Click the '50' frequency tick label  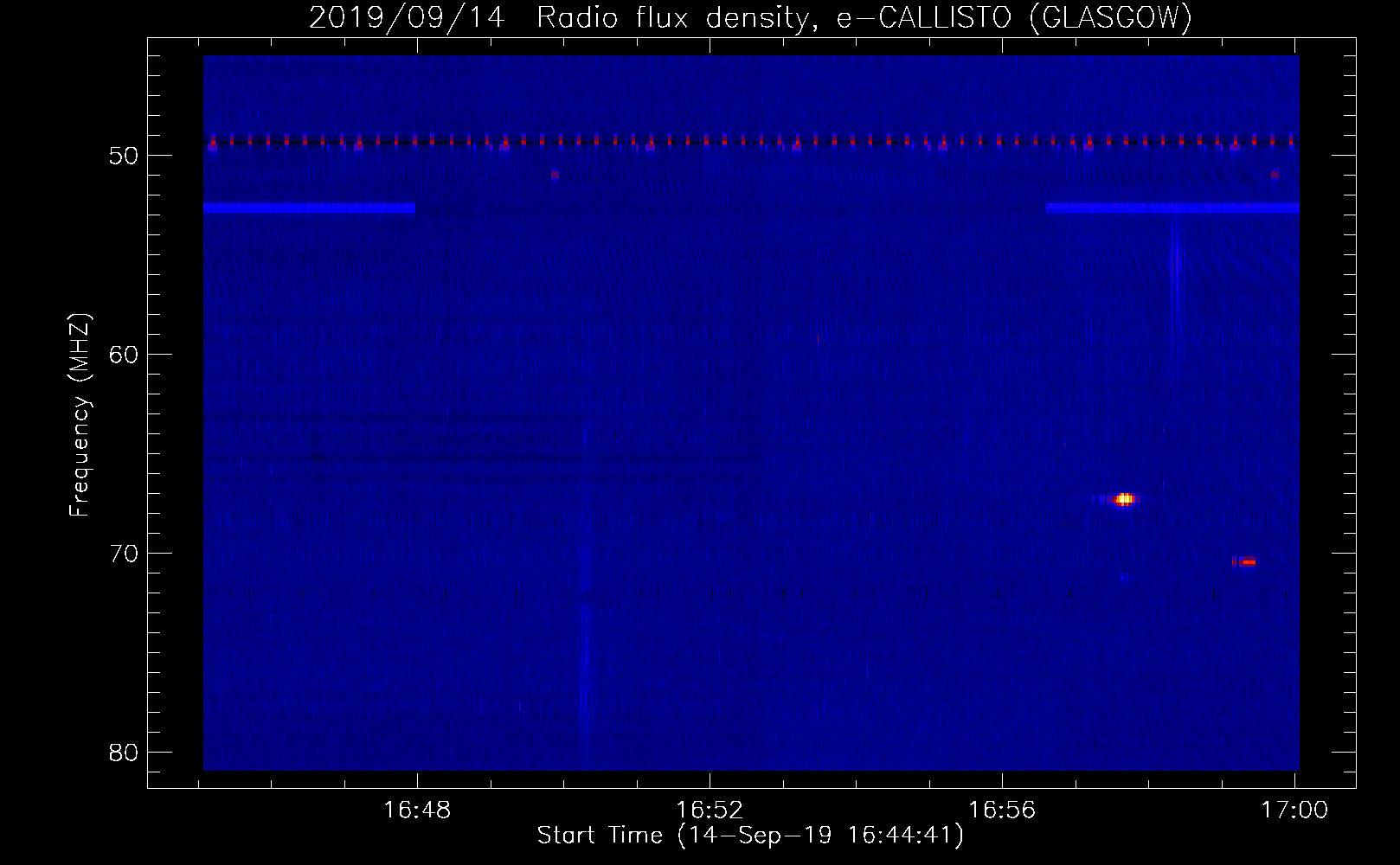pyautogui.click(x=124, y=156)
